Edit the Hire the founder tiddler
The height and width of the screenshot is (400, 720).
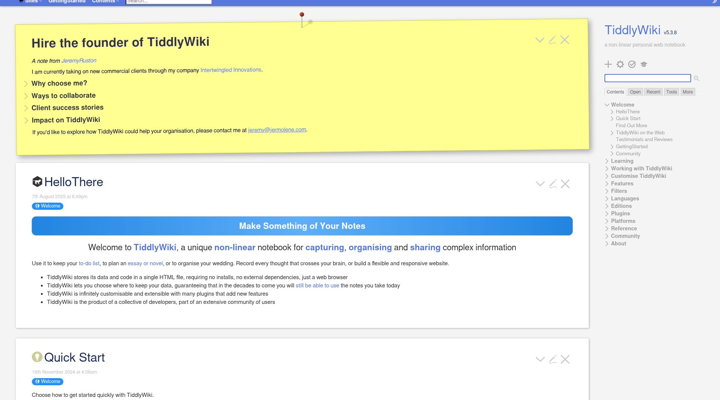click(552, 40)
